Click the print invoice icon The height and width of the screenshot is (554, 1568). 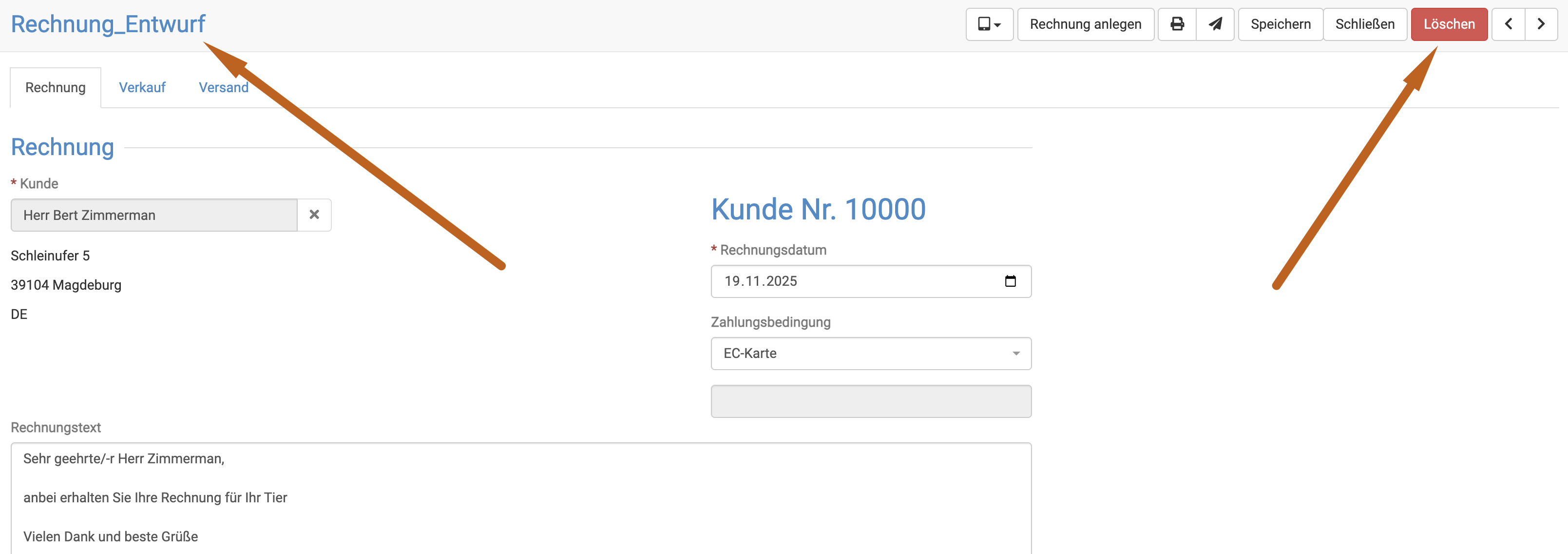pyautogui.click(x=1177, y=24)
